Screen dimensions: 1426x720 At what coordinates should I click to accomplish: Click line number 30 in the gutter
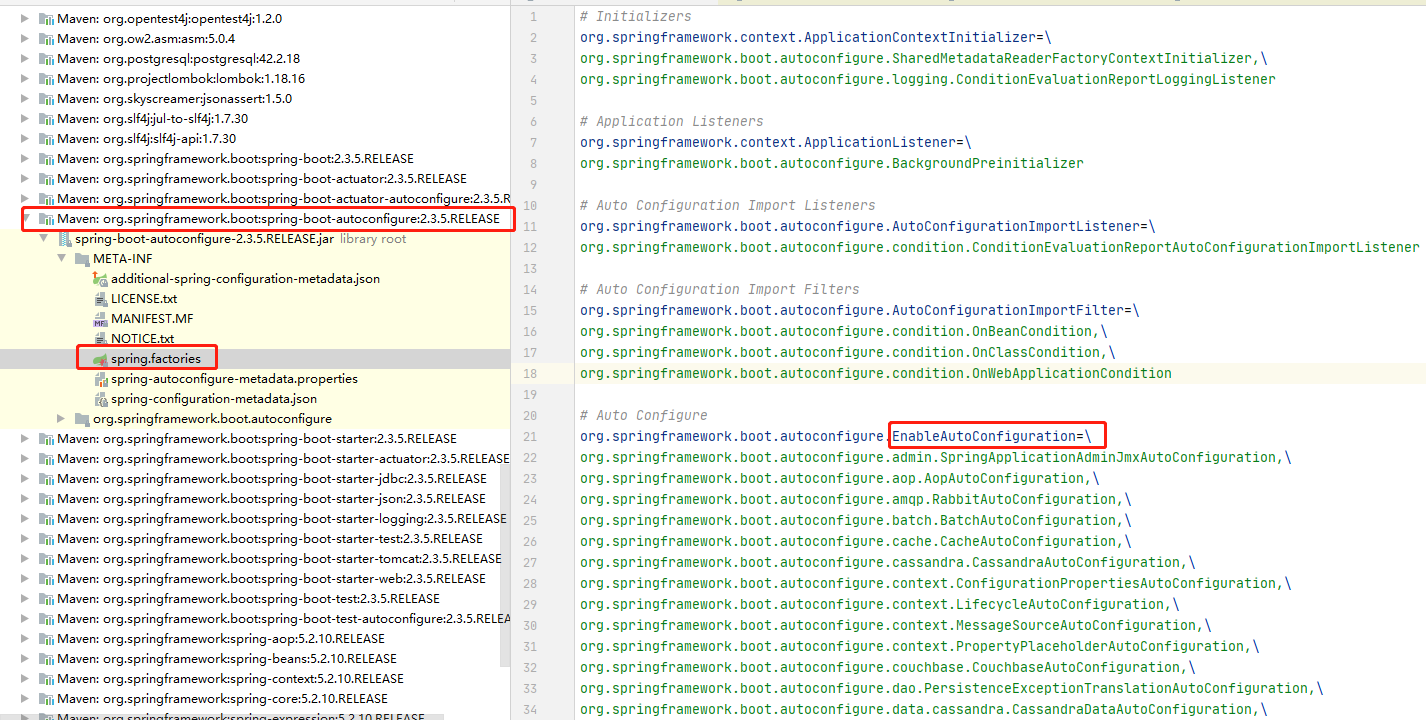point(530,625)
